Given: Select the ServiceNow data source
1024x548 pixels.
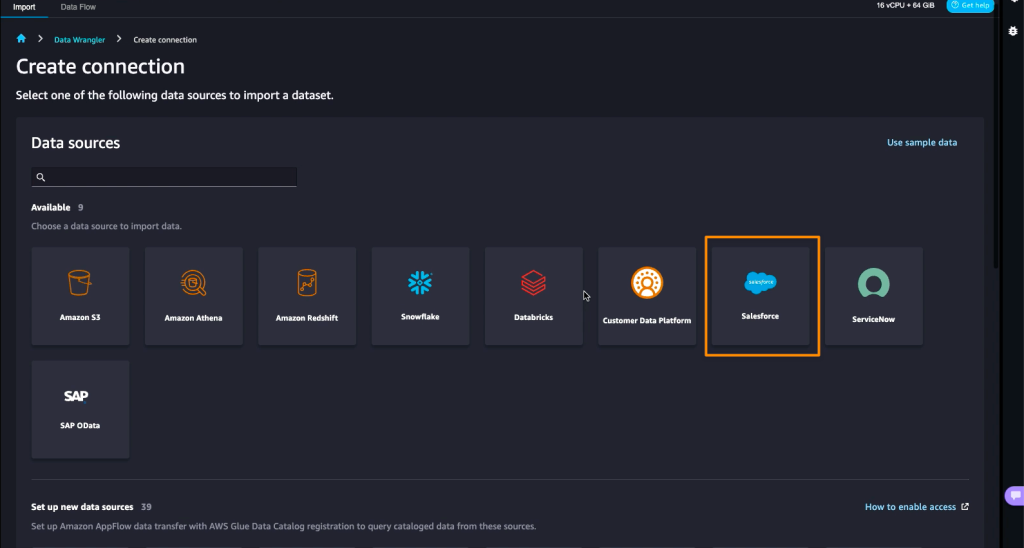Looking at the screenshot, I should click(x=873, y=296).
